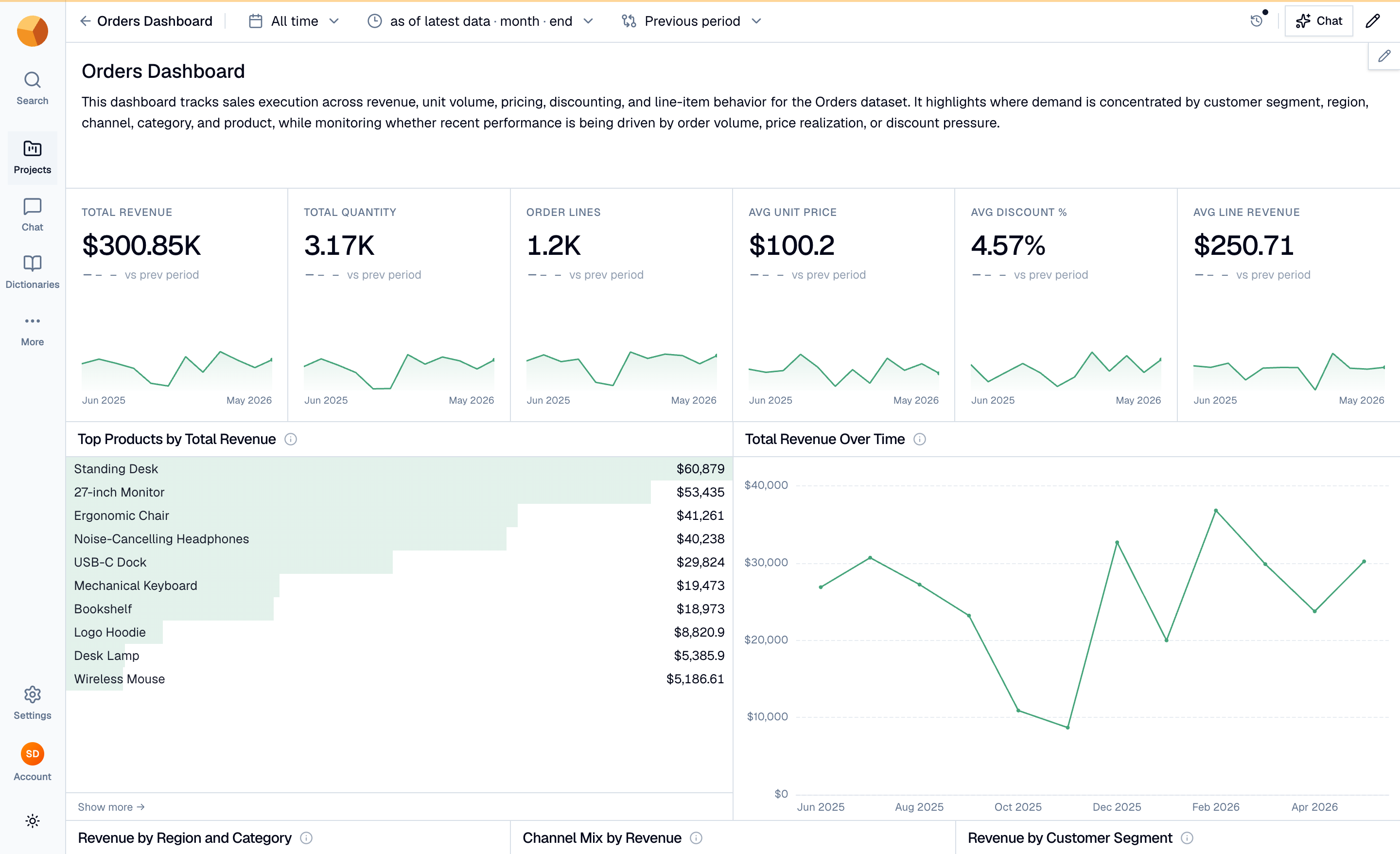
Task: Select the Logo Hoodie row
Action: coord(399,632)
